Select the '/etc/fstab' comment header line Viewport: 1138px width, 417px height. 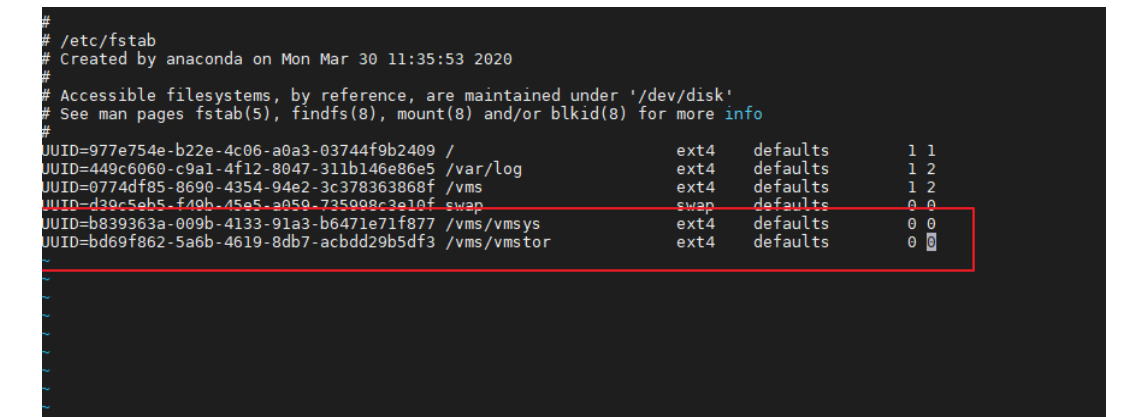(108, 41)
